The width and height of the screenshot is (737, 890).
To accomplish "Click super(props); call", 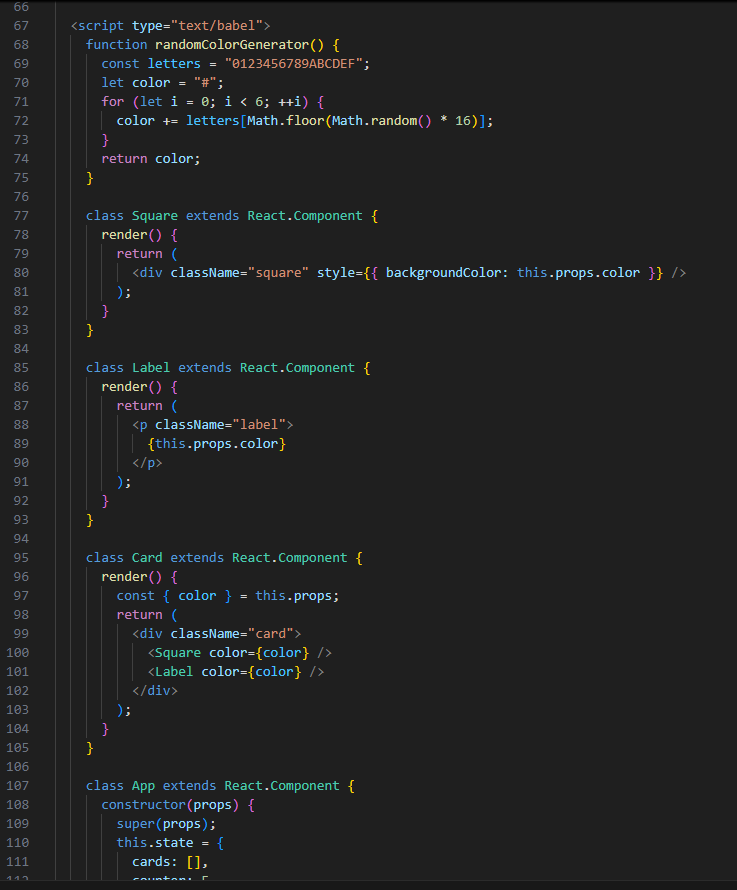I will [166, 824].
